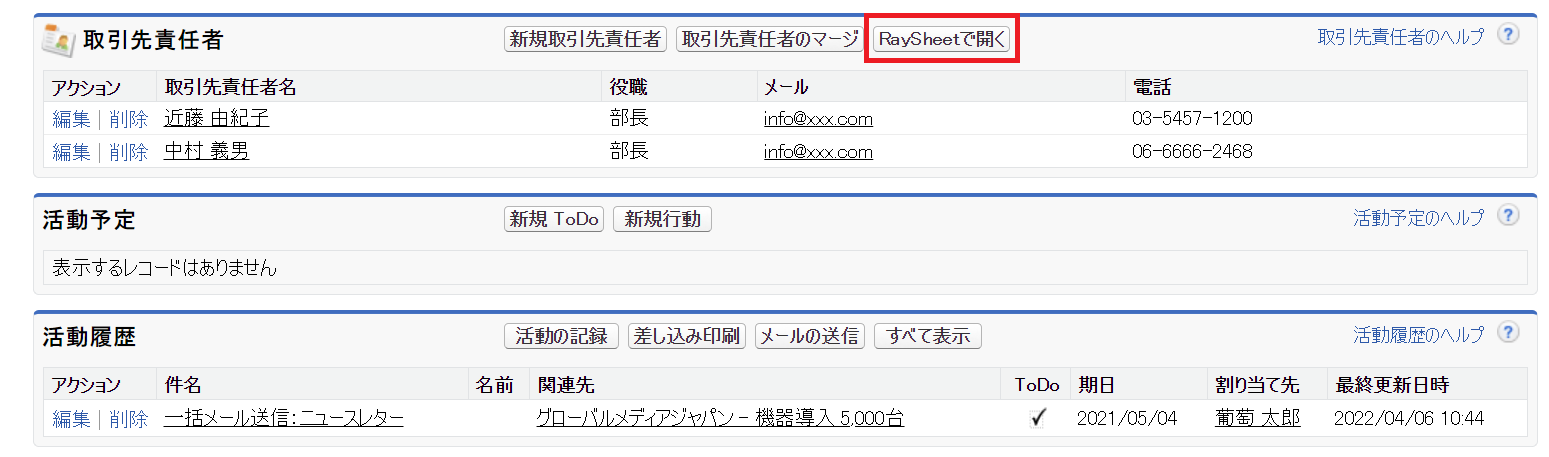Delete the 中村 義男 contact row
1549x457 pixels.
tap(129, 152)
